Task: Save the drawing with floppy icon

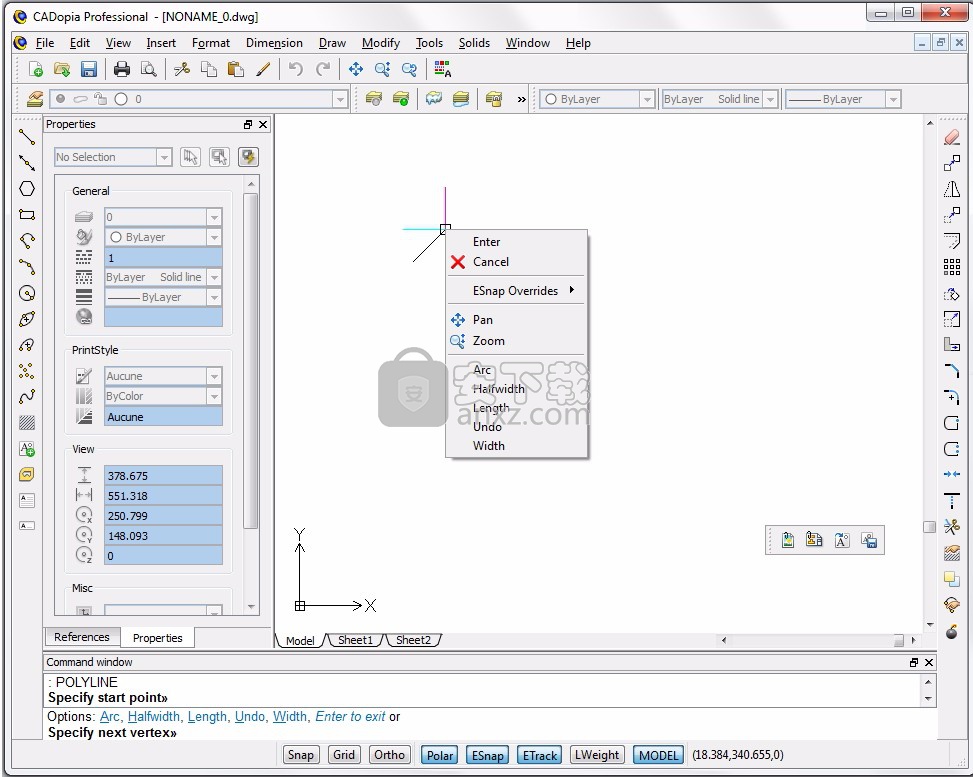Action: pyautogui.click(x=89, y=69)
